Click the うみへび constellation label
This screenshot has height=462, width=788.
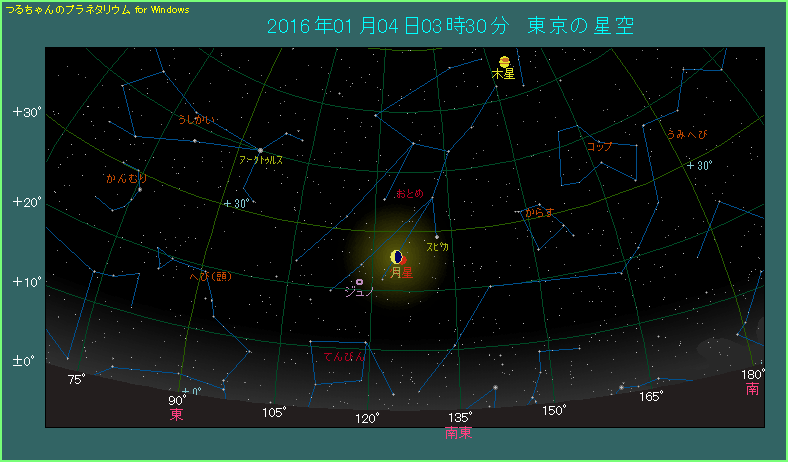(x=687, y=134)
